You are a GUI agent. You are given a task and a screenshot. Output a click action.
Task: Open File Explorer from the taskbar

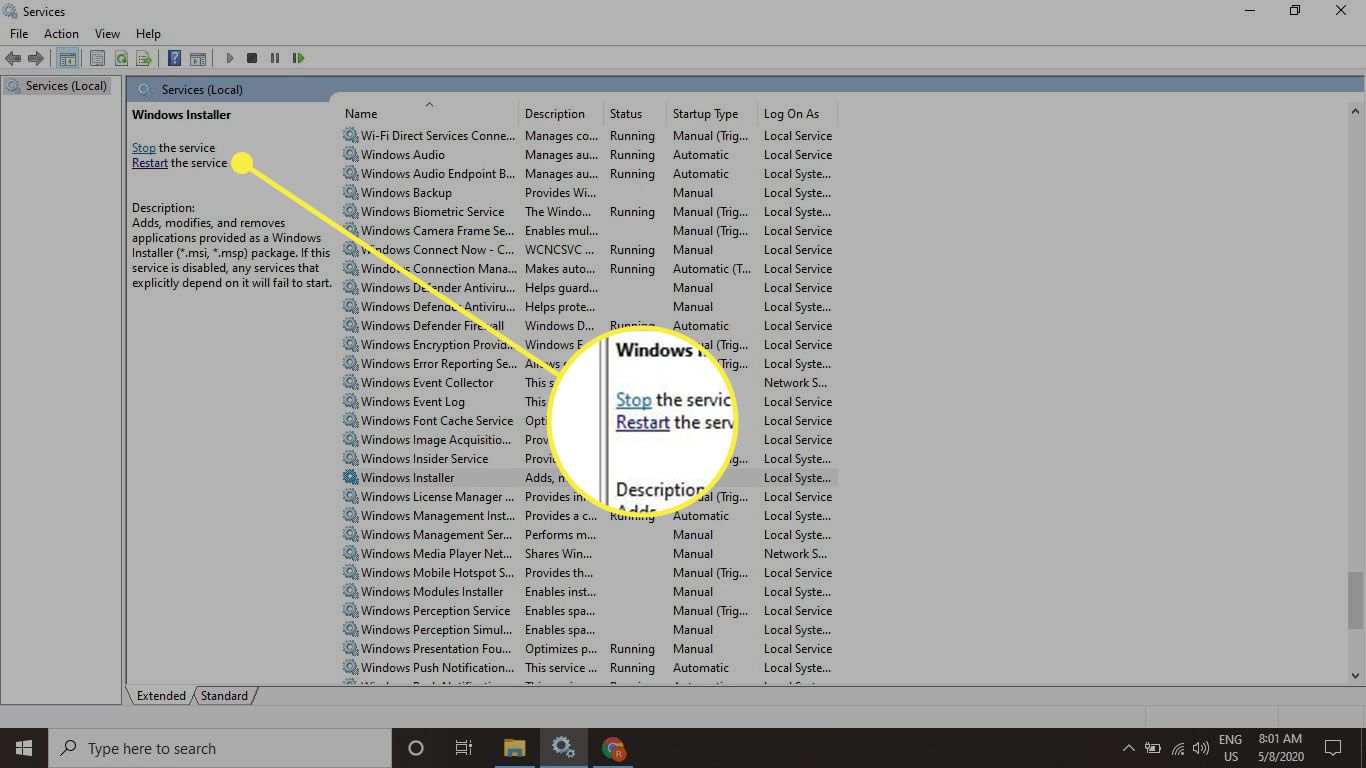point(514,748)
